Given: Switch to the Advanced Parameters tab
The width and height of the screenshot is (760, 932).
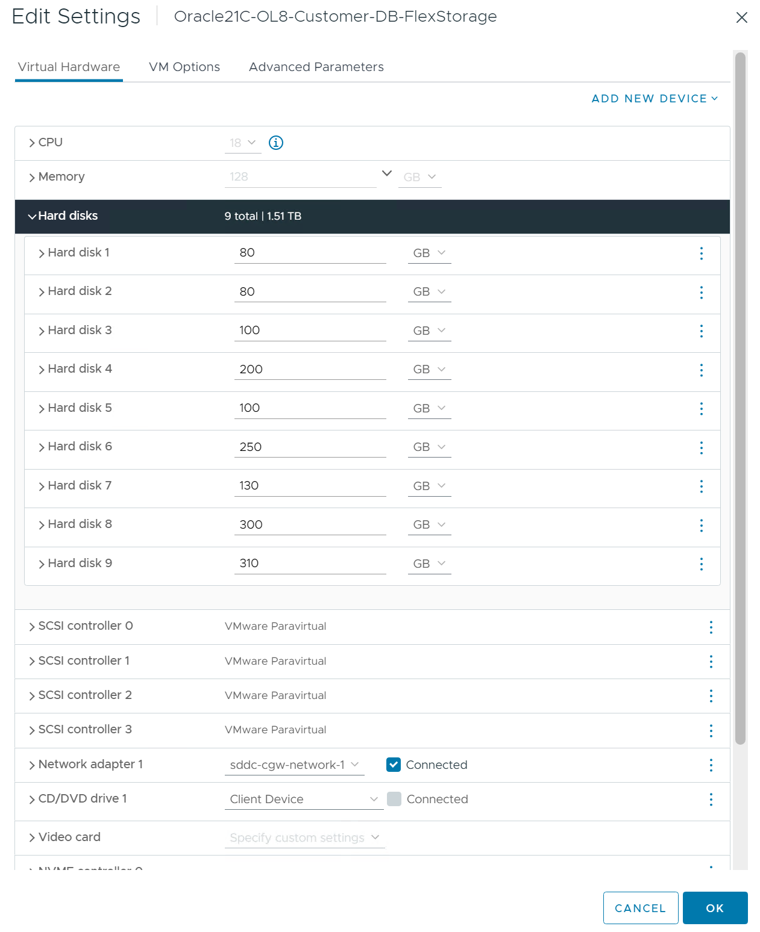Looking at the screenshot, I should pyautogui.click(x=316, y=67).
